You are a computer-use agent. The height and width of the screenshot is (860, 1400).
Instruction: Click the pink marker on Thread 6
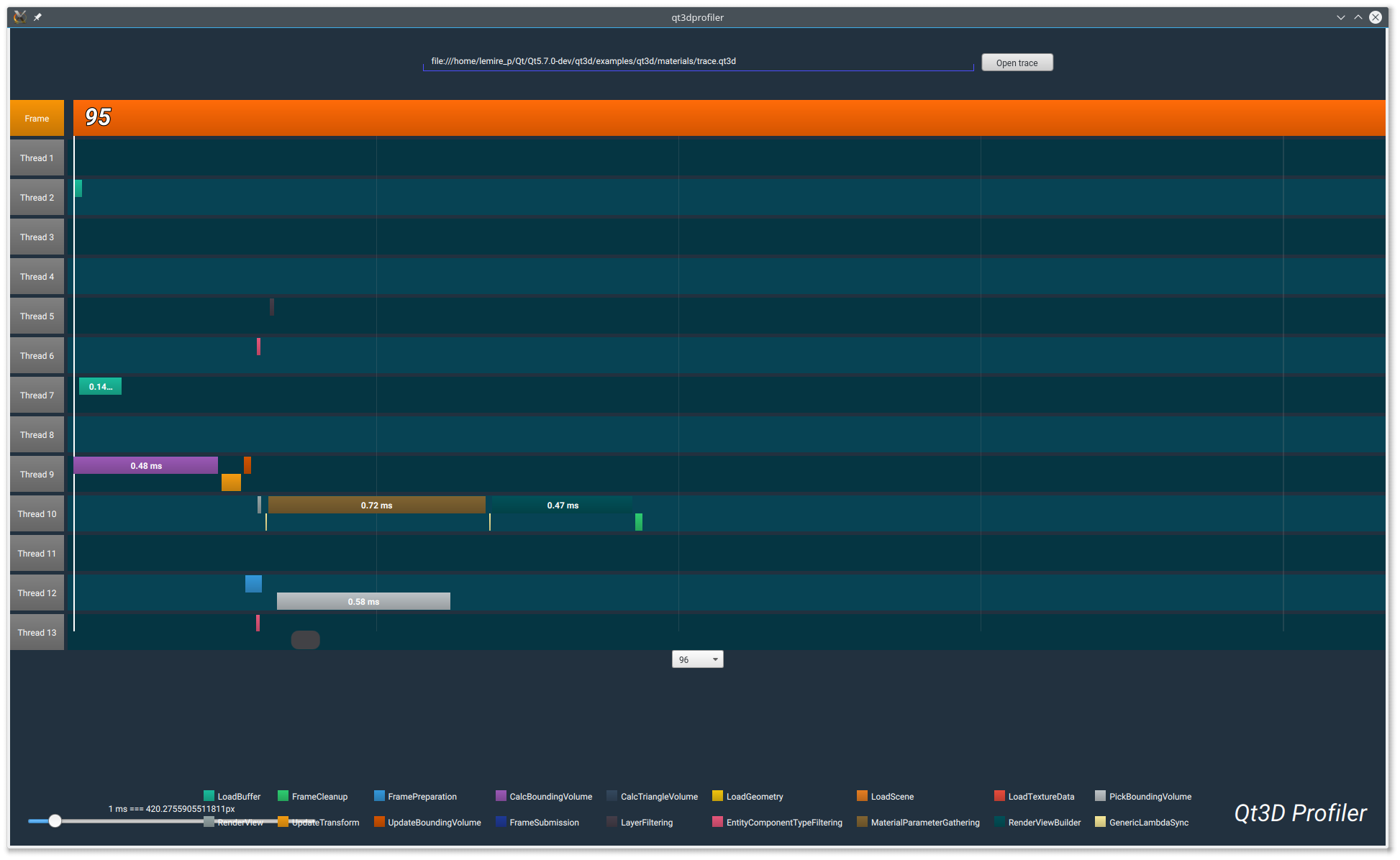[x=258, y=347]
